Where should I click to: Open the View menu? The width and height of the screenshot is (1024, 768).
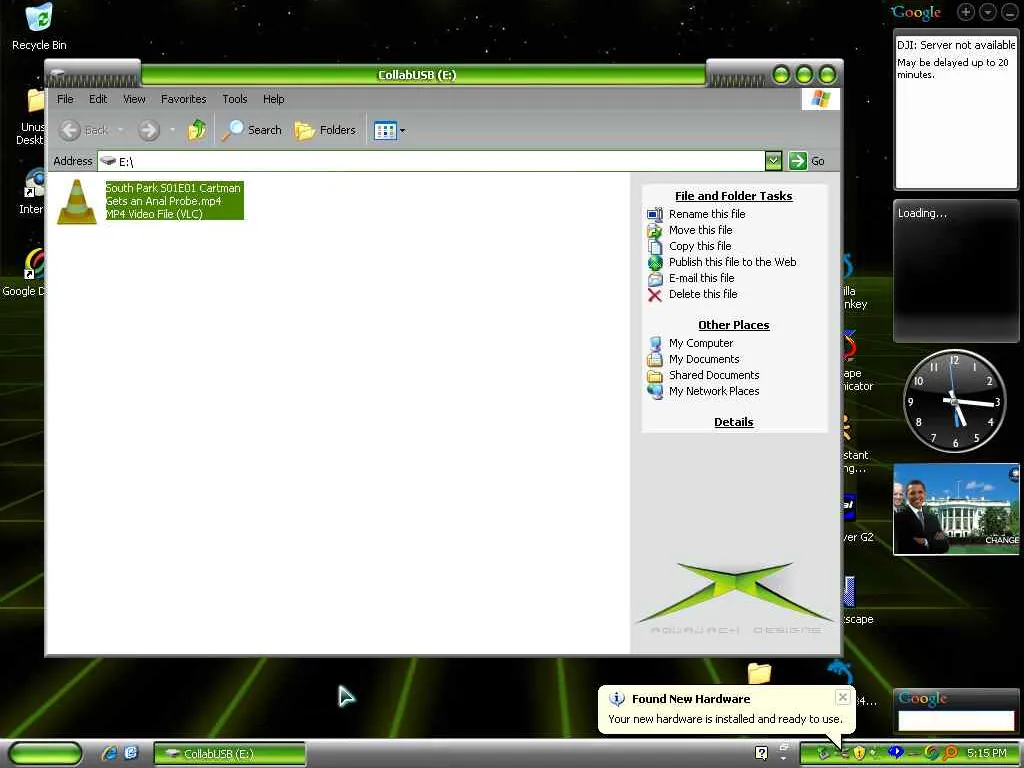pos(134,99)
